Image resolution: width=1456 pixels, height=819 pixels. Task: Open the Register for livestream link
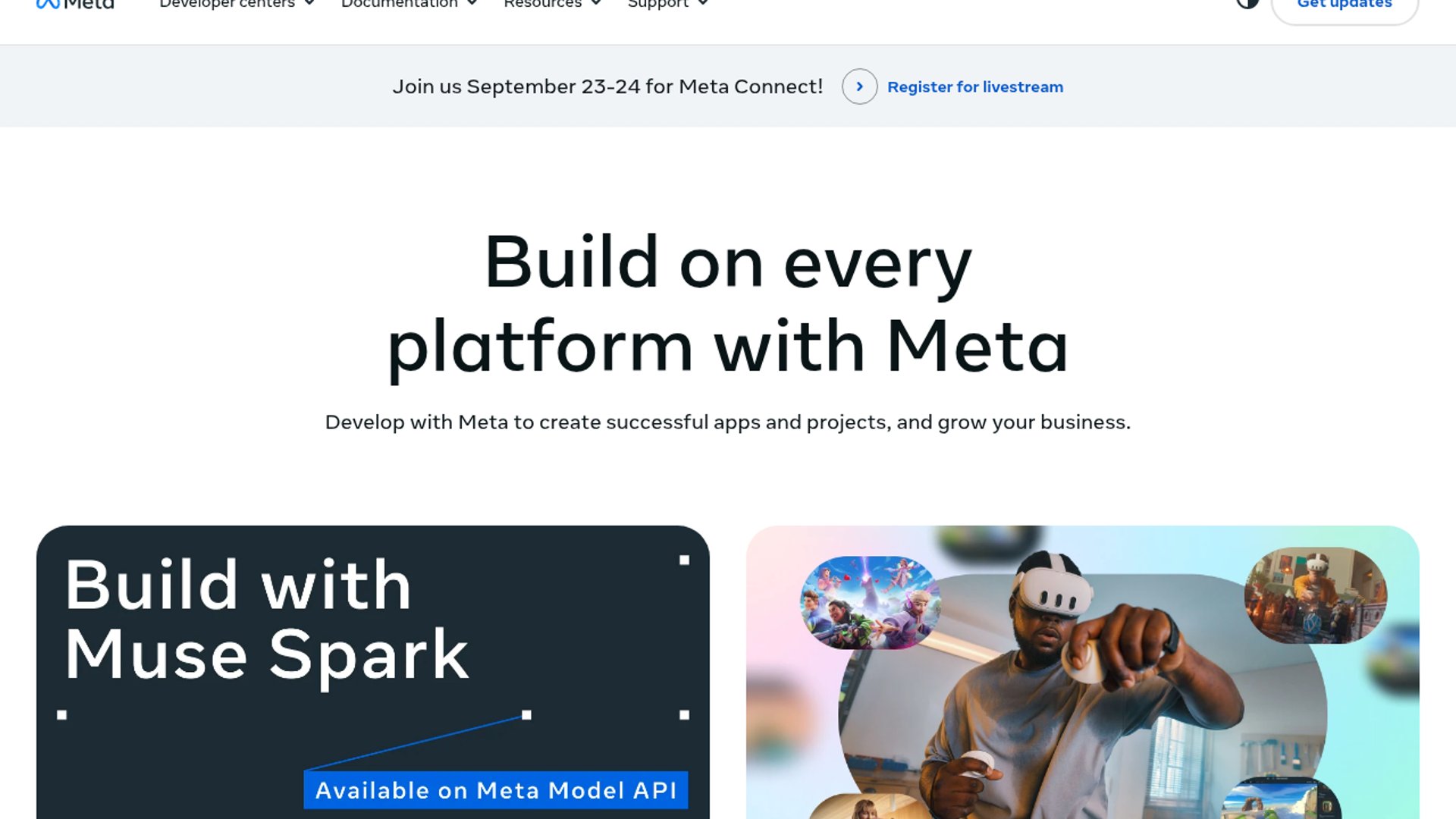point(975,86)
